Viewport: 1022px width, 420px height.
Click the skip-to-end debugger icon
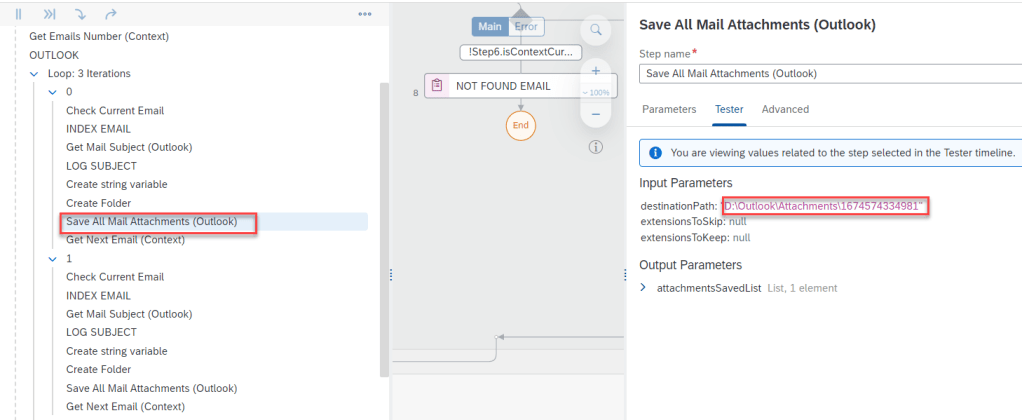pyautogui.click(x=49, y=14)
